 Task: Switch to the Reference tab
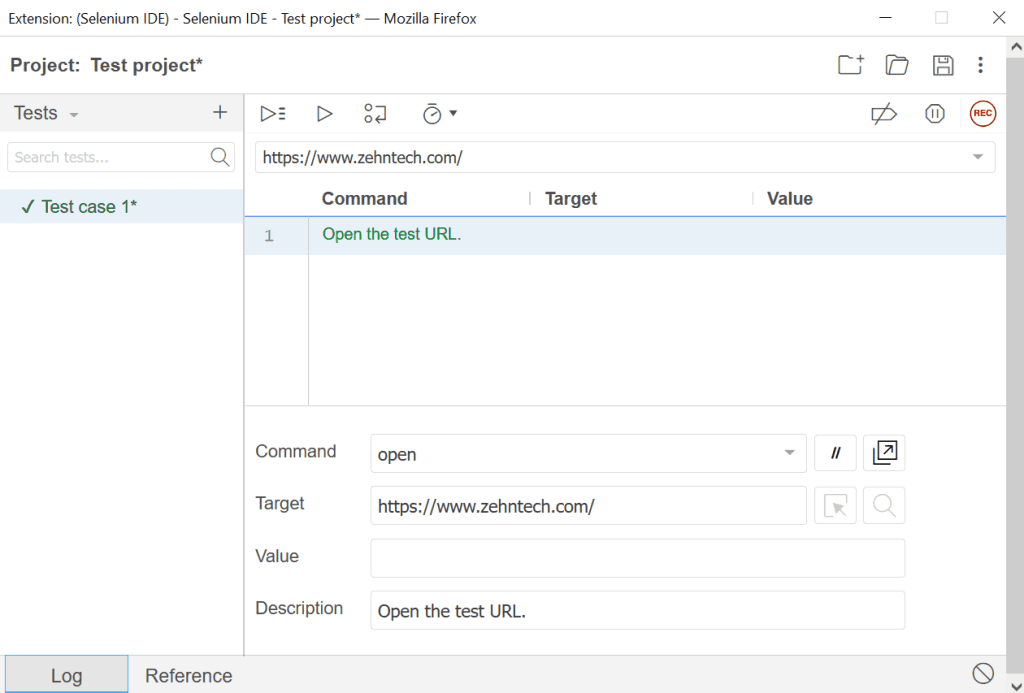pyautogui.click(x=188, y=676)
